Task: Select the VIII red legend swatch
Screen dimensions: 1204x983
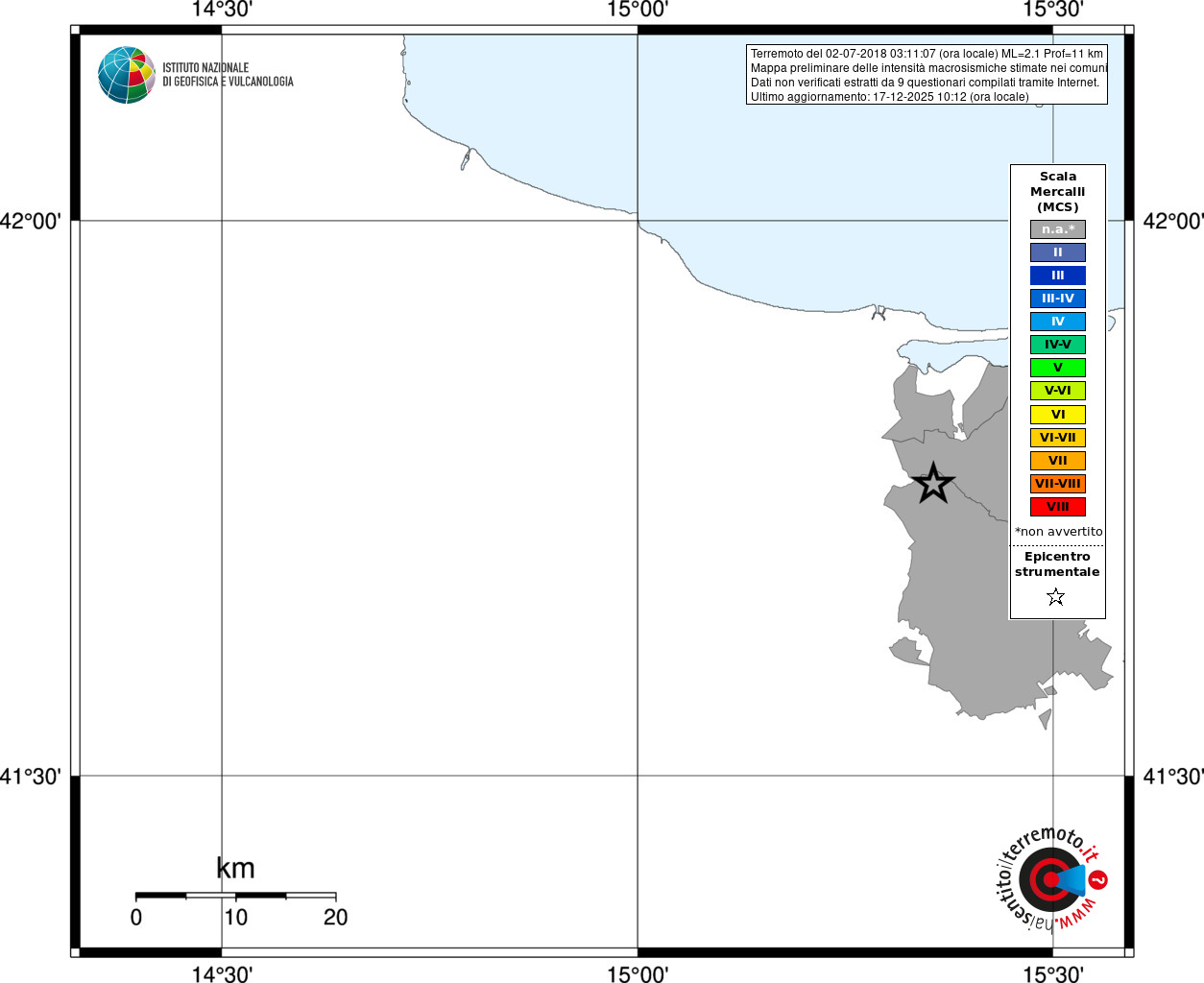Action: [x=1058, y=507]
